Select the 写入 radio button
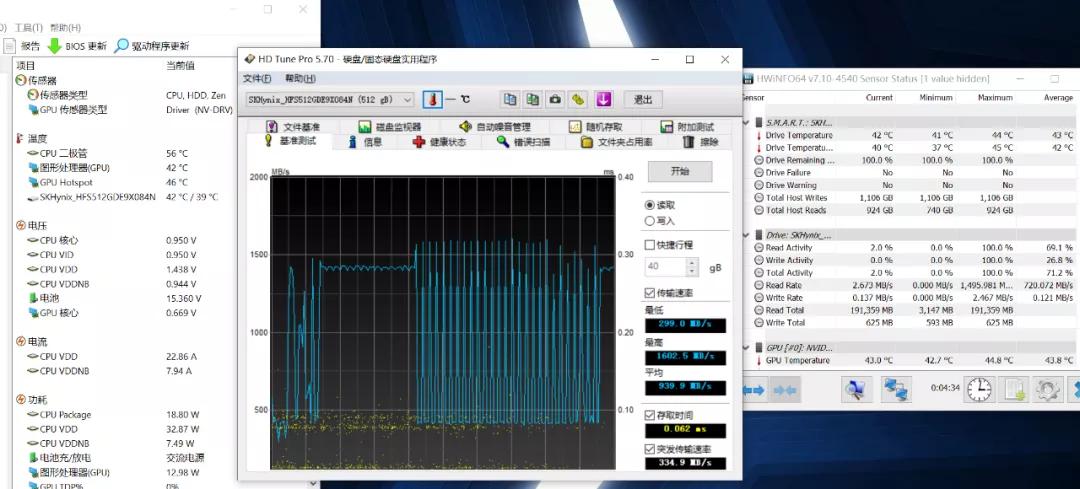1080x489 pixels. pyautogui.click(x=651, y=221)
